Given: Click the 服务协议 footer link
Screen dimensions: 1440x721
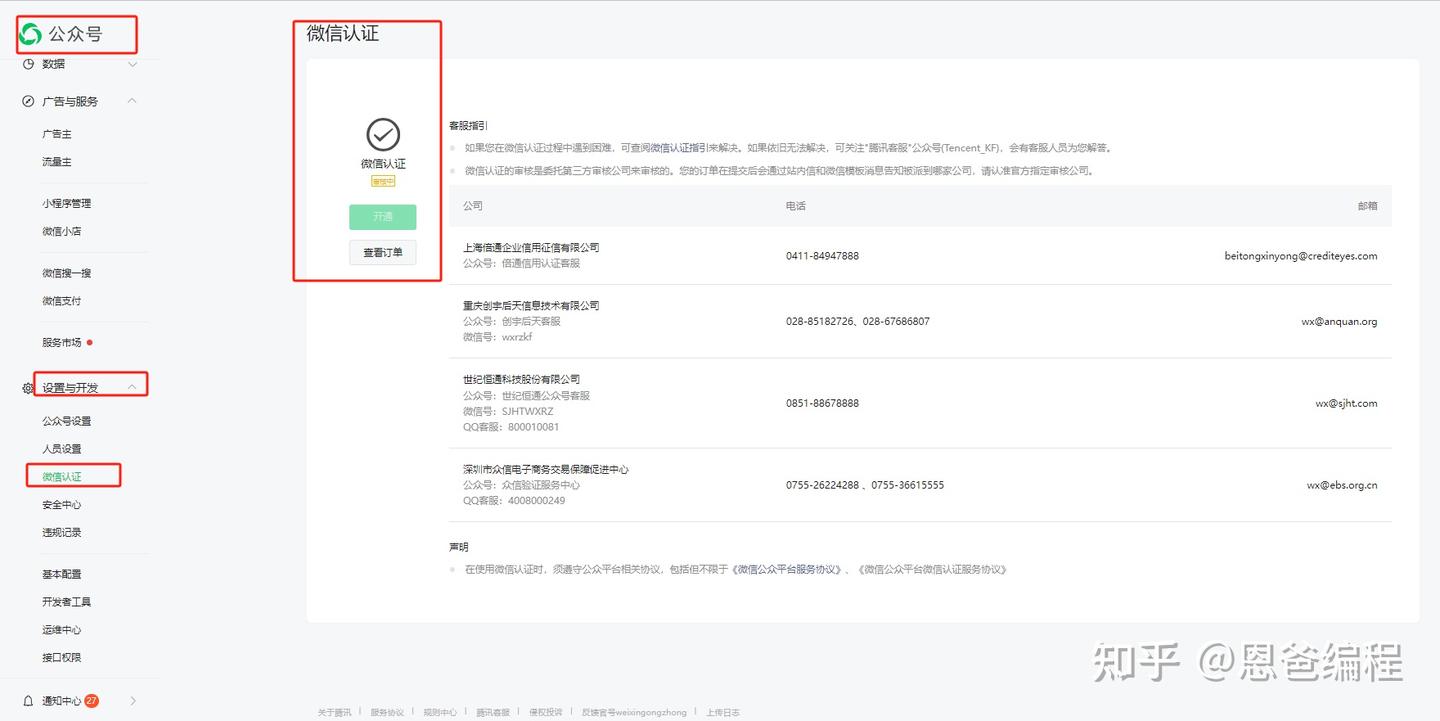Looking at the screenshot, I should 388,713.
